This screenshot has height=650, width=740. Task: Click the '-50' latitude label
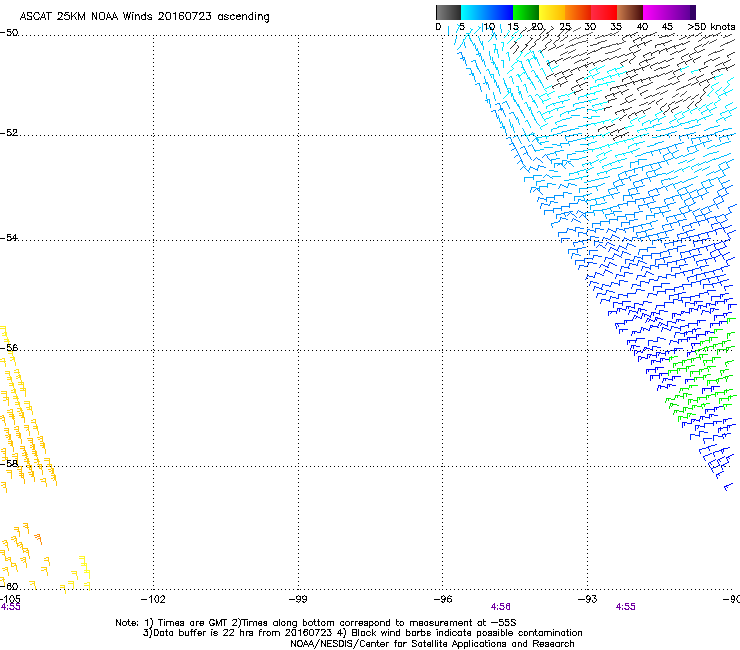click(x=9, y=33)
